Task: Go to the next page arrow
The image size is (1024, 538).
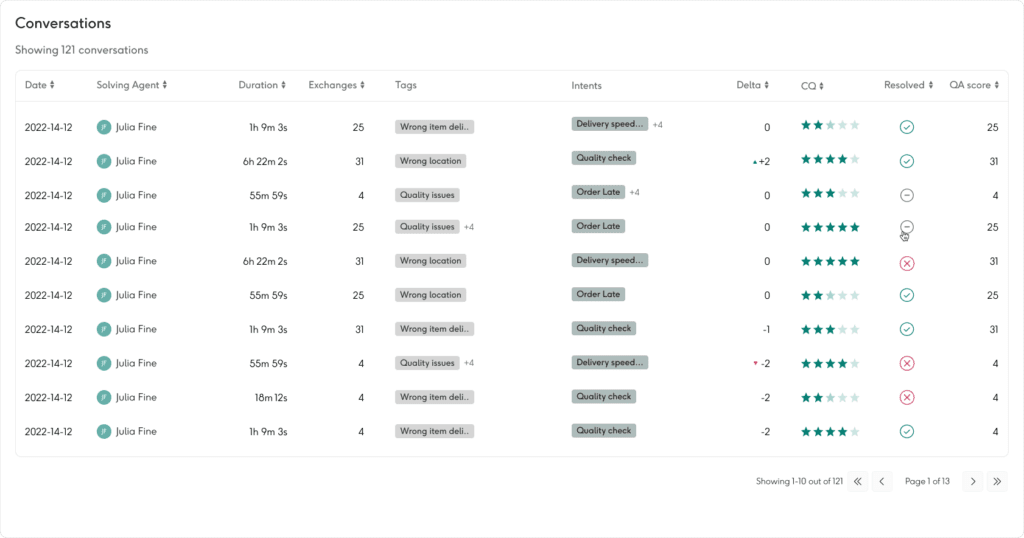Action: (x=972, y=481)
